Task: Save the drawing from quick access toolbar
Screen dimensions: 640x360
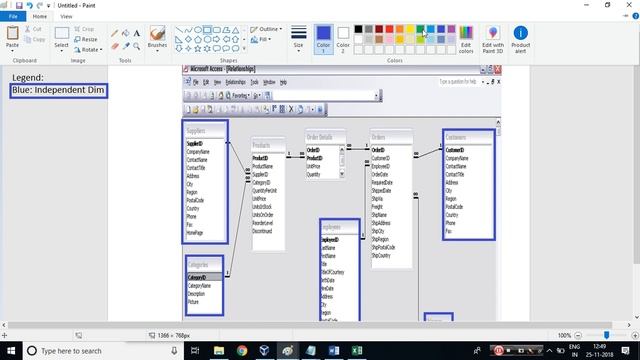Action: pyautogui.click(x=19, y=5)
